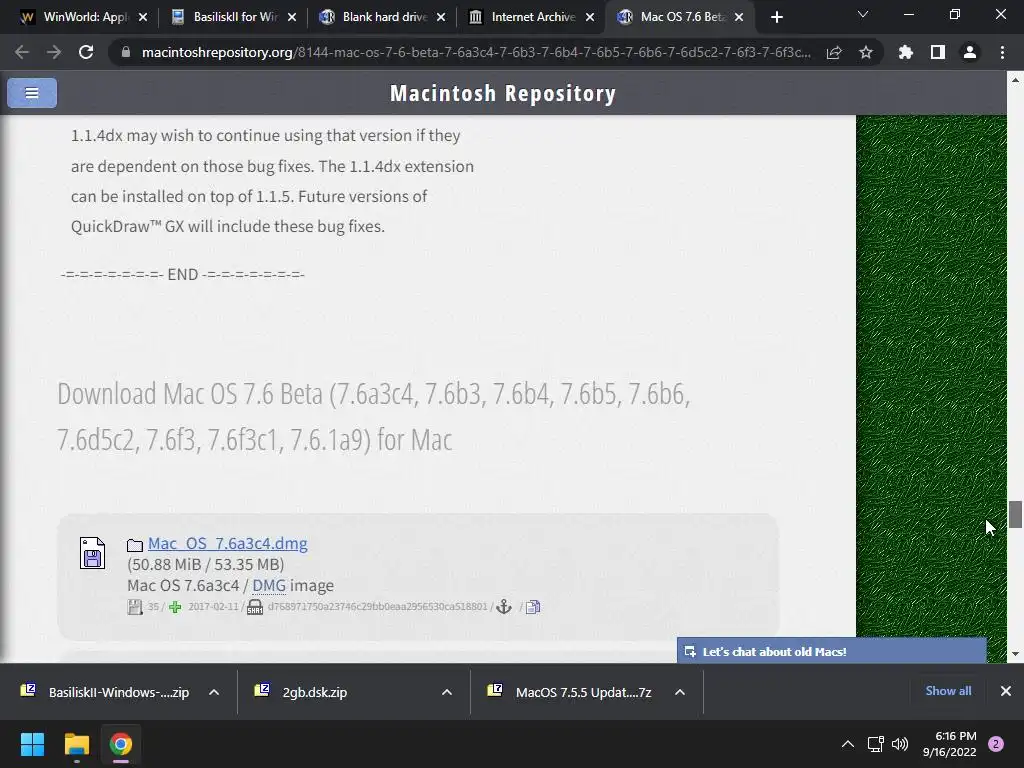Expand options for MacOS 7.5.5 Update download
Image resolution: width=1024 pixels, height=768 pixels.
click(x=680, y=692)
